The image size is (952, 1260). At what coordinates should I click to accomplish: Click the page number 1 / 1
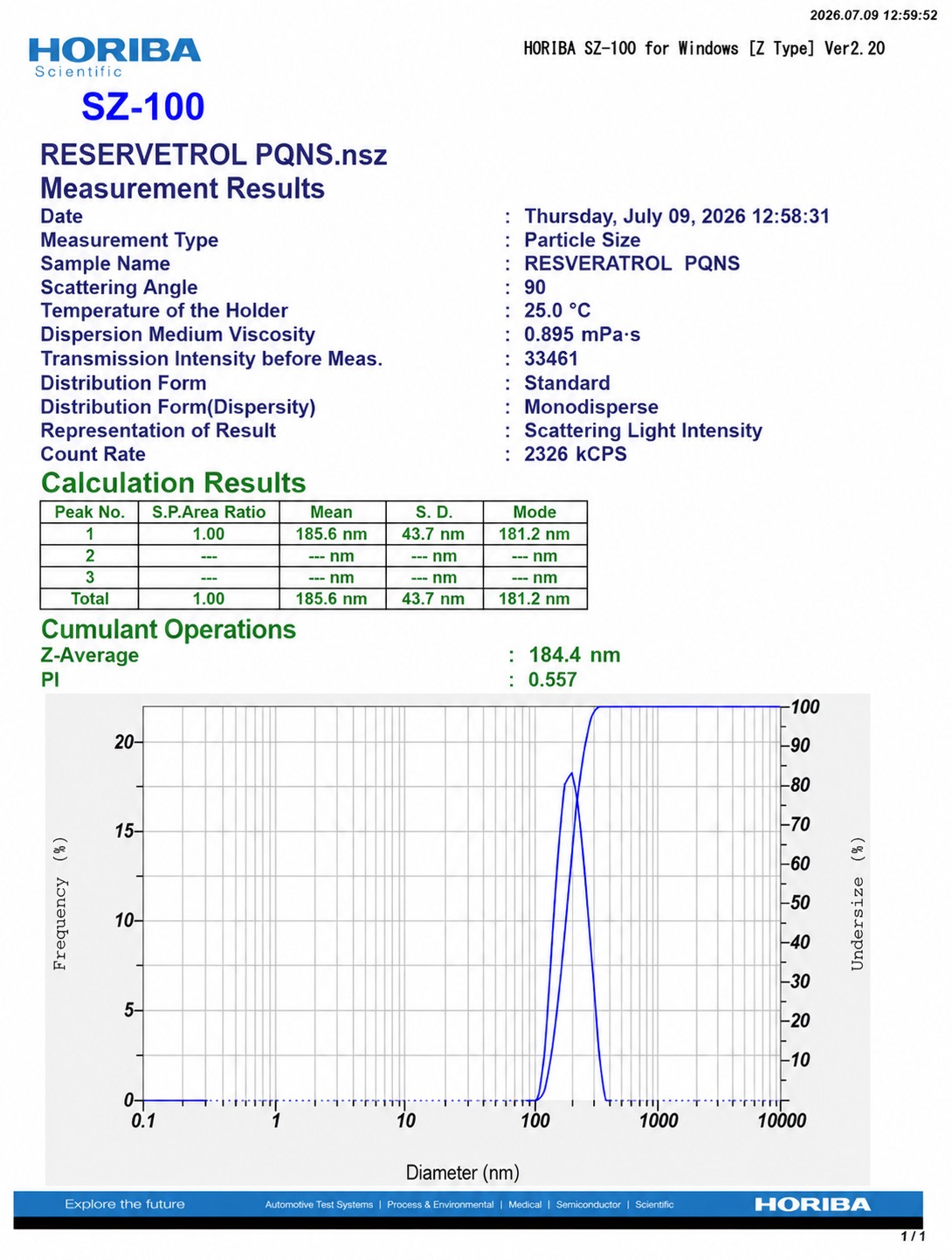pyautogui.click(x=913, y=1236)
